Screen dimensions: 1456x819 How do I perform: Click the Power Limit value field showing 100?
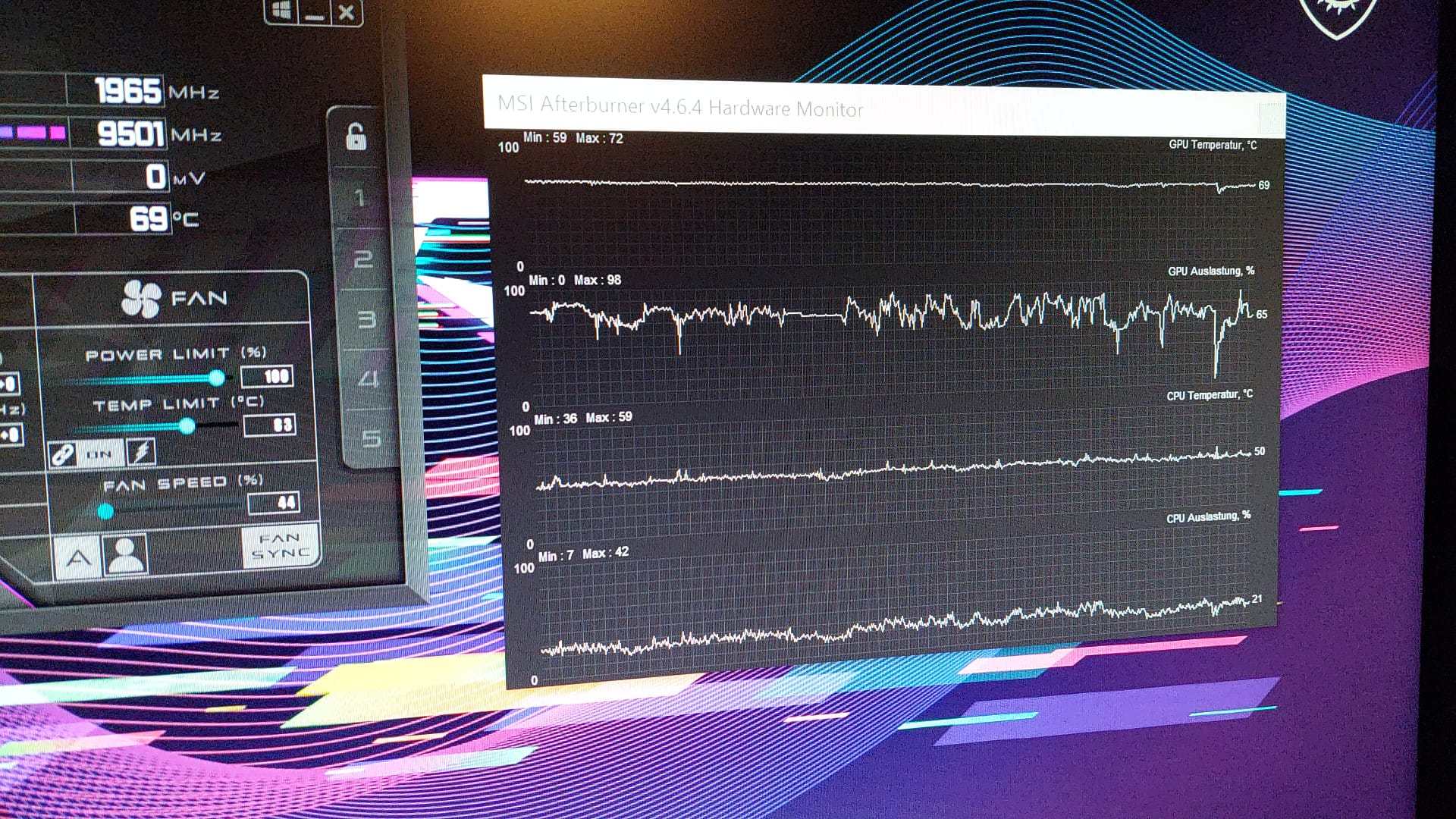267,376
